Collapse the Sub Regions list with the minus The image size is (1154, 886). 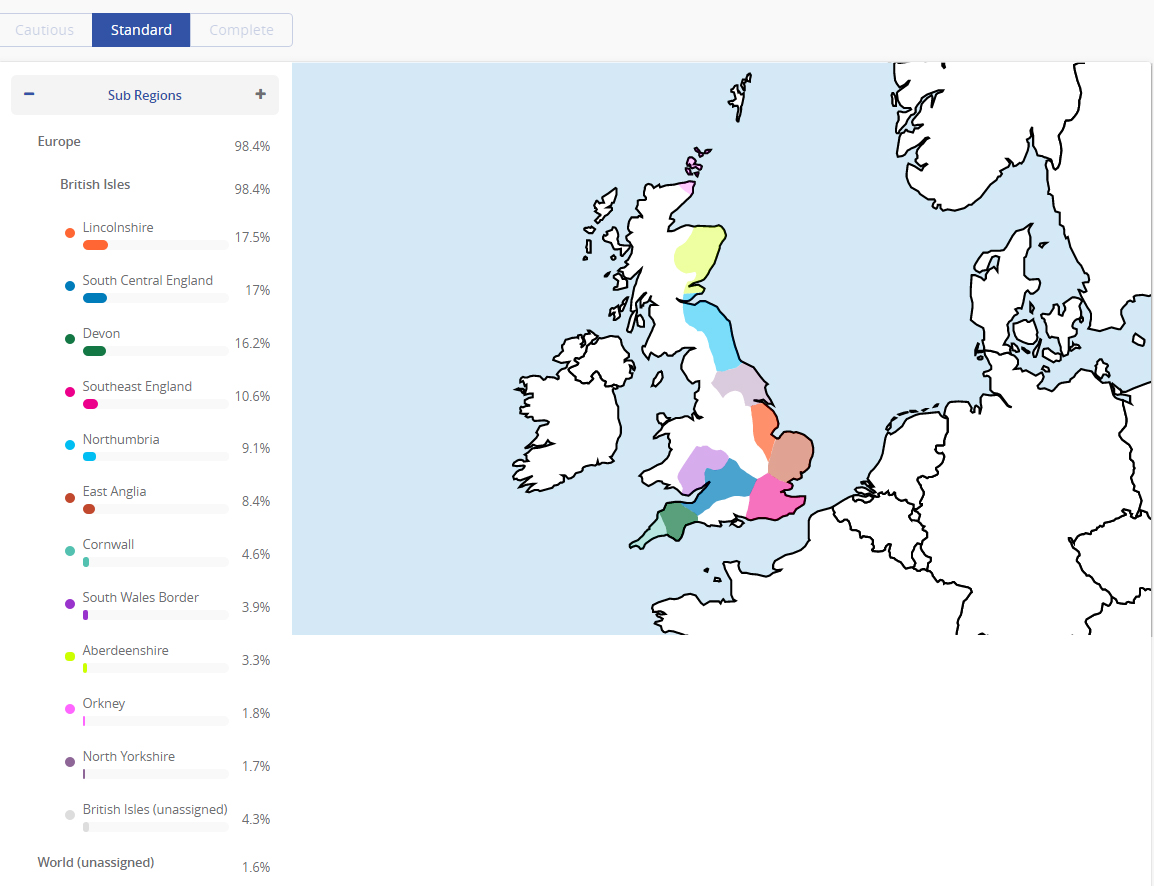[29, 94]
